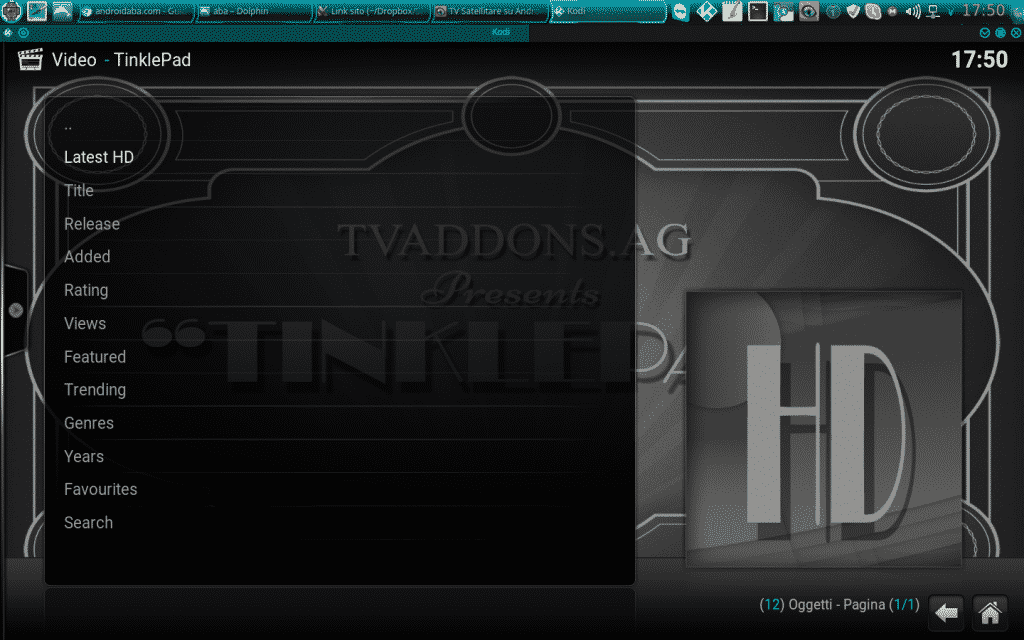Open the Featured category
Viewport: 1024px width, 640px height.
pyautogui.click(x=340, y=357)
